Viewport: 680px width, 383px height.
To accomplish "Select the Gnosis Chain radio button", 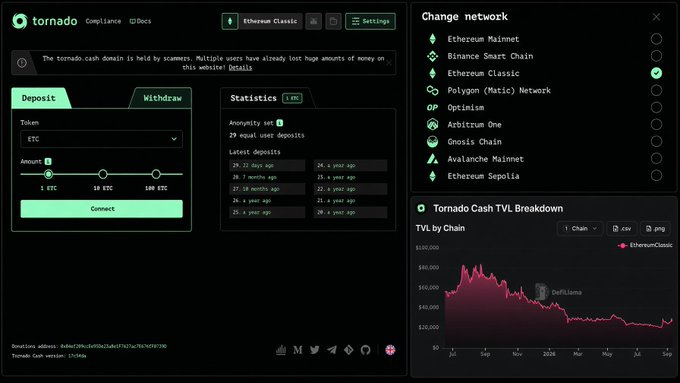I will (656, 141).
